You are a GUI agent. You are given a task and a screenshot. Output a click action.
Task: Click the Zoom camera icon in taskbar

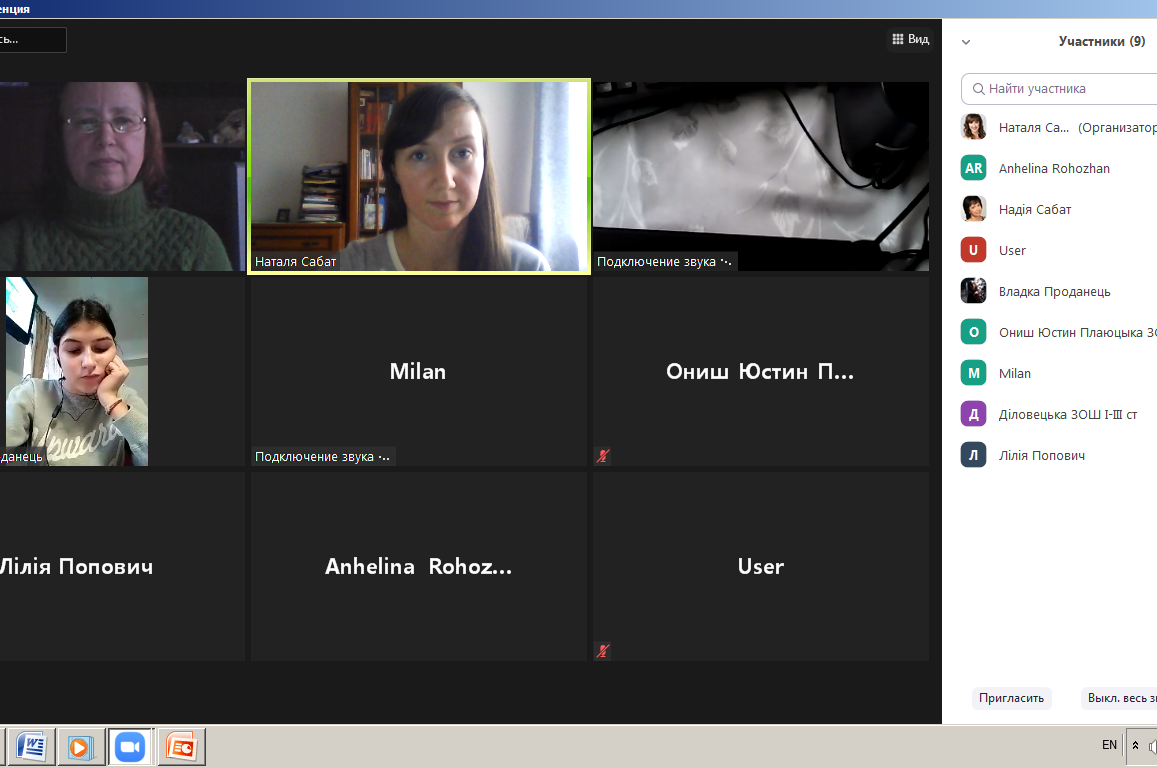click(130, 746)
